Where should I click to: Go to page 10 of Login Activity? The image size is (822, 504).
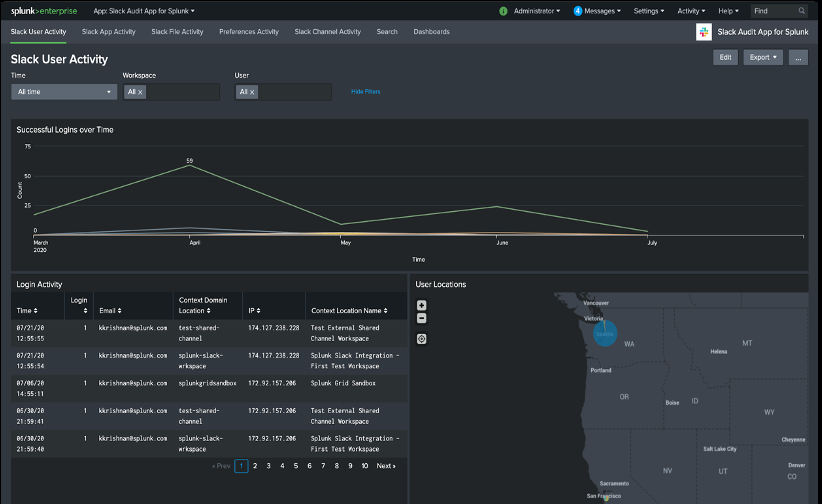[364, 466]
